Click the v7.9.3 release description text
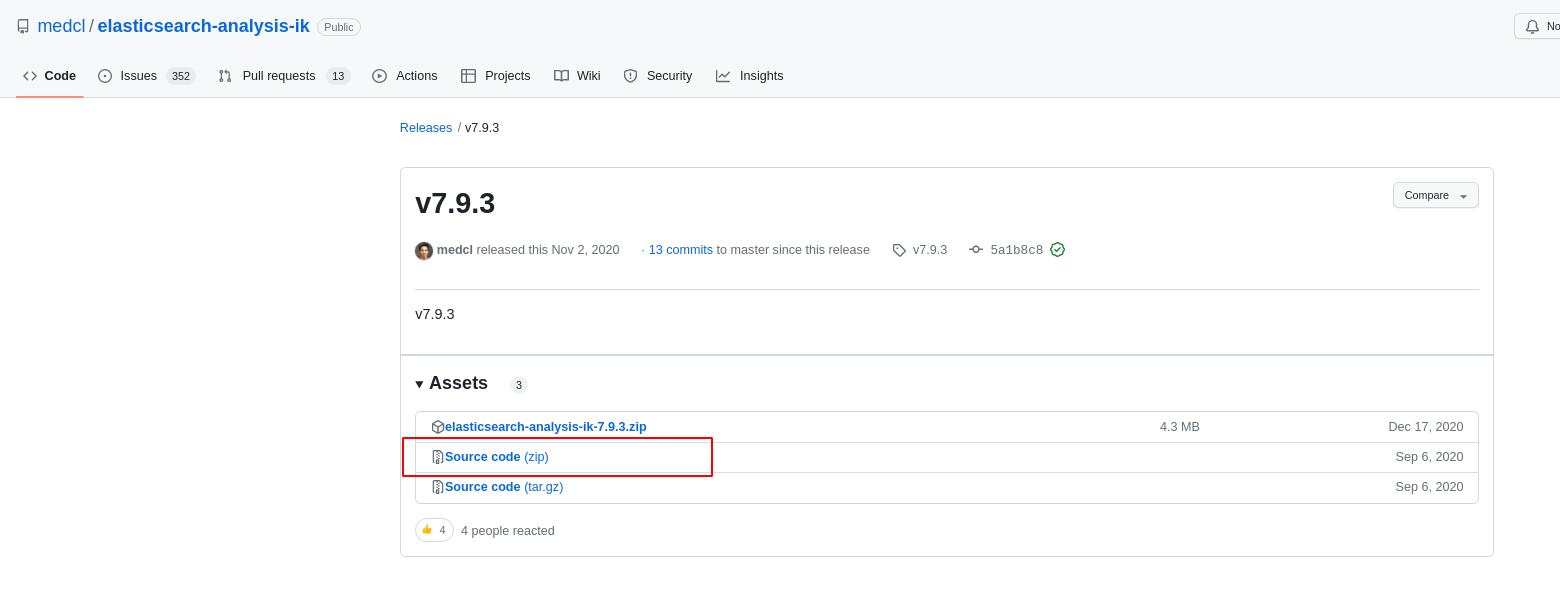The image size is (1560, 602). coord(435,314)
